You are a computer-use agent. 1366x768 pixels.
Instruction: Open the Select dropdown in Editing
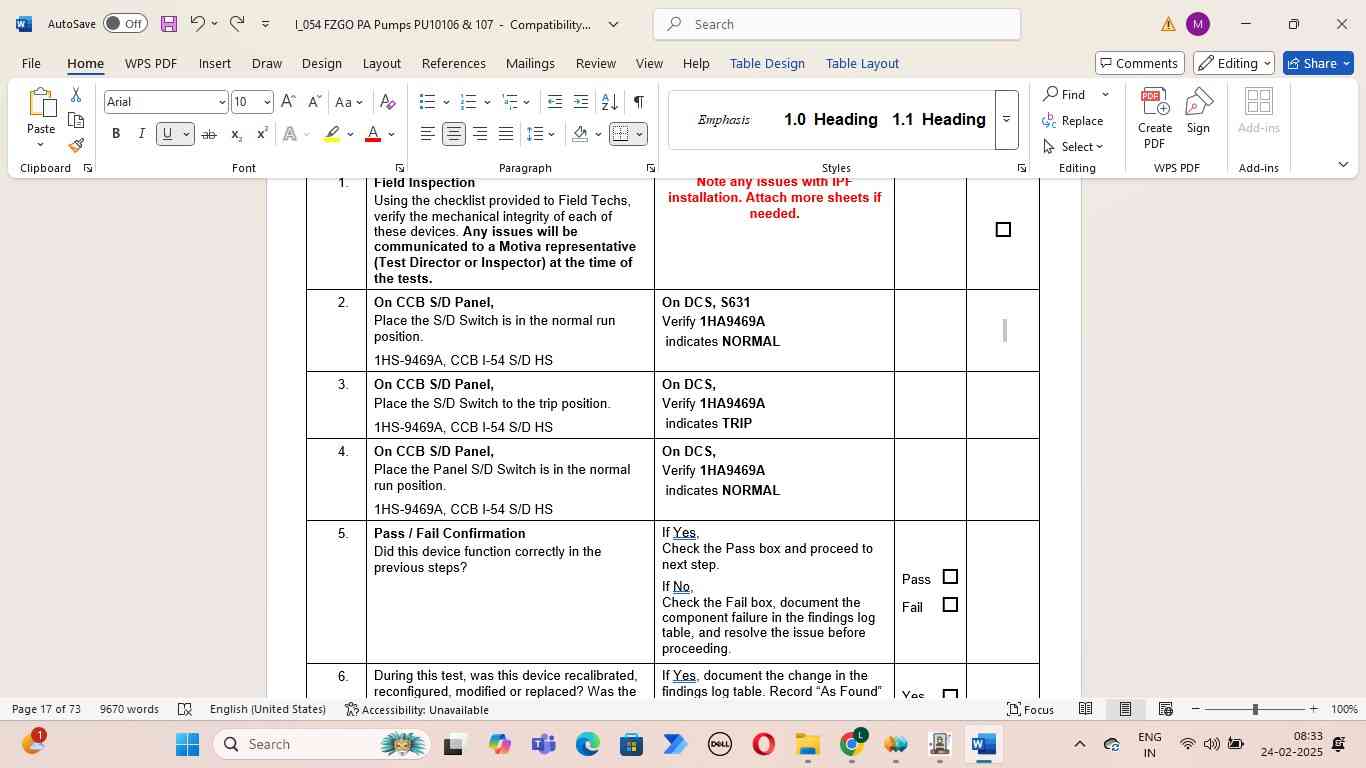click(1073, 147)
